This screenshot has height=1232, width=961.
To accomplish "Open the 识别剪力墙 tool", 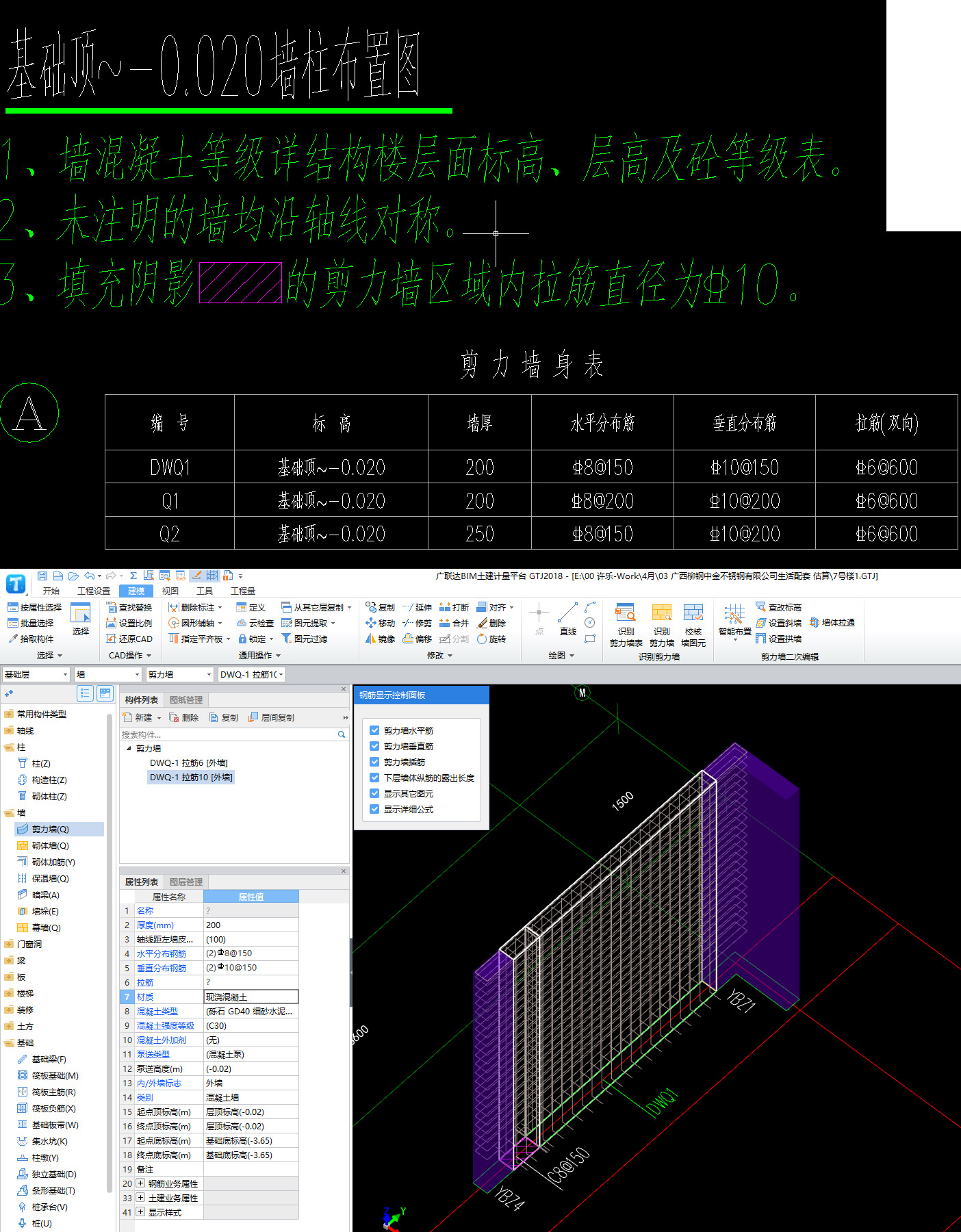I will click(x=661, y=625).
